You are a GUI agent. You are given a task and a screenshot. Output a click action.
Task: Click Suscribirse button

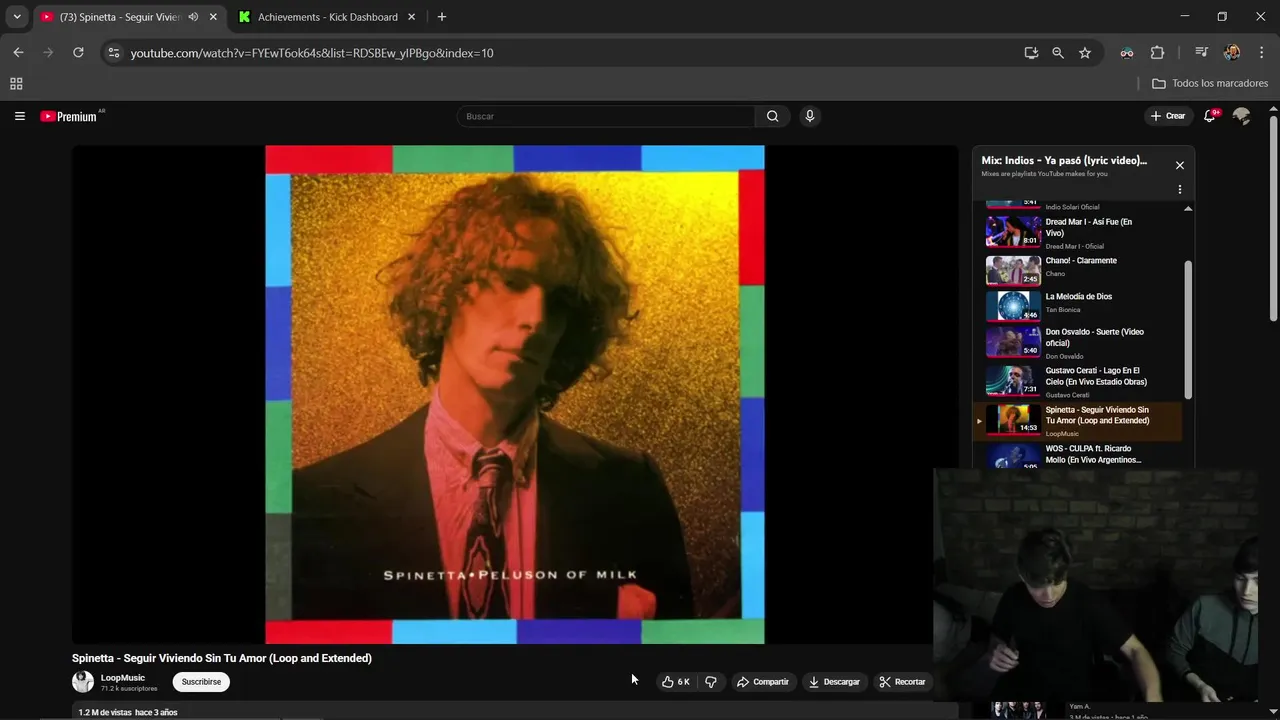tap(201, 682)
